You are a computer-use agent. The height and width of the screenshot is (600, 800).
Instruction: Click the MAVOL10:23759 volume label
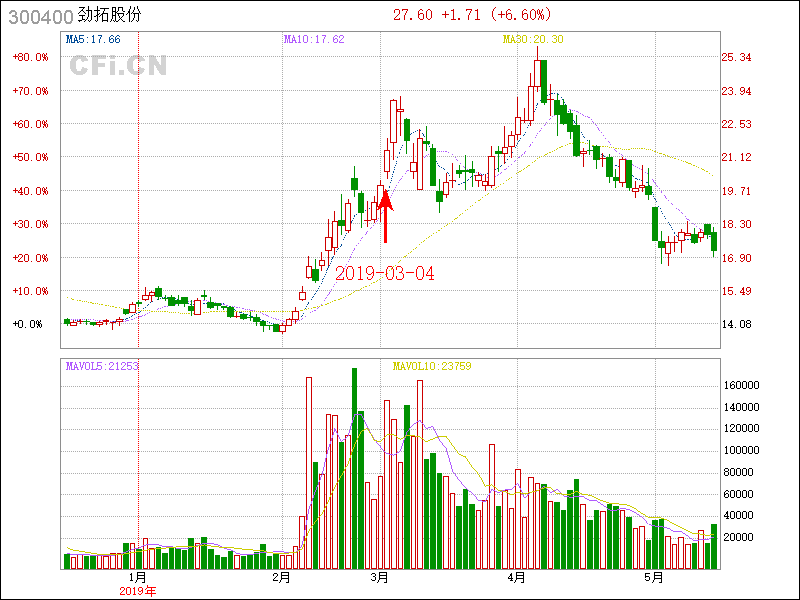(431, 366)
